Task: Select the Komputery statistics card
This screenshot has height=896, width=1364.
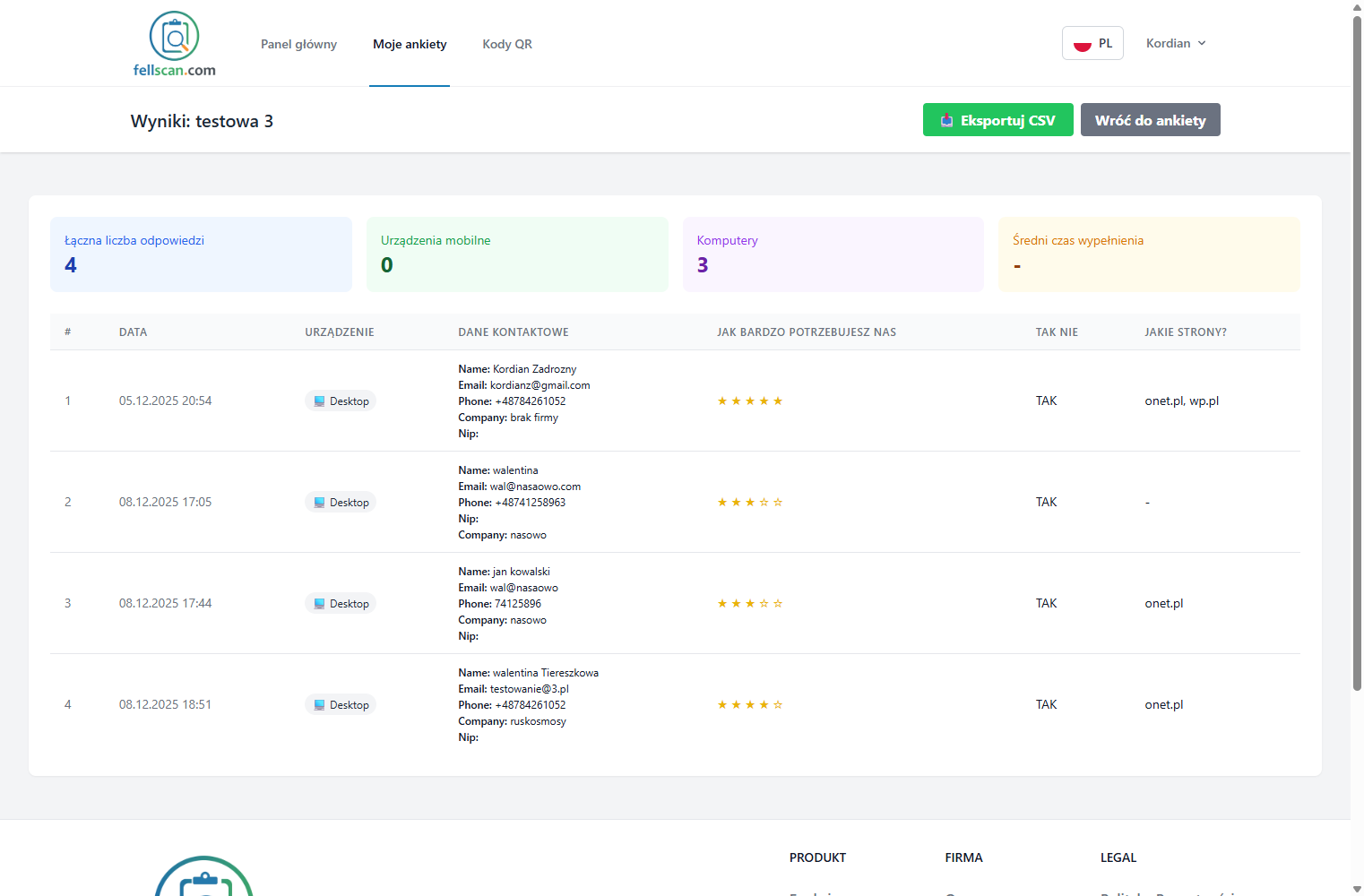Action: point(833,254)
